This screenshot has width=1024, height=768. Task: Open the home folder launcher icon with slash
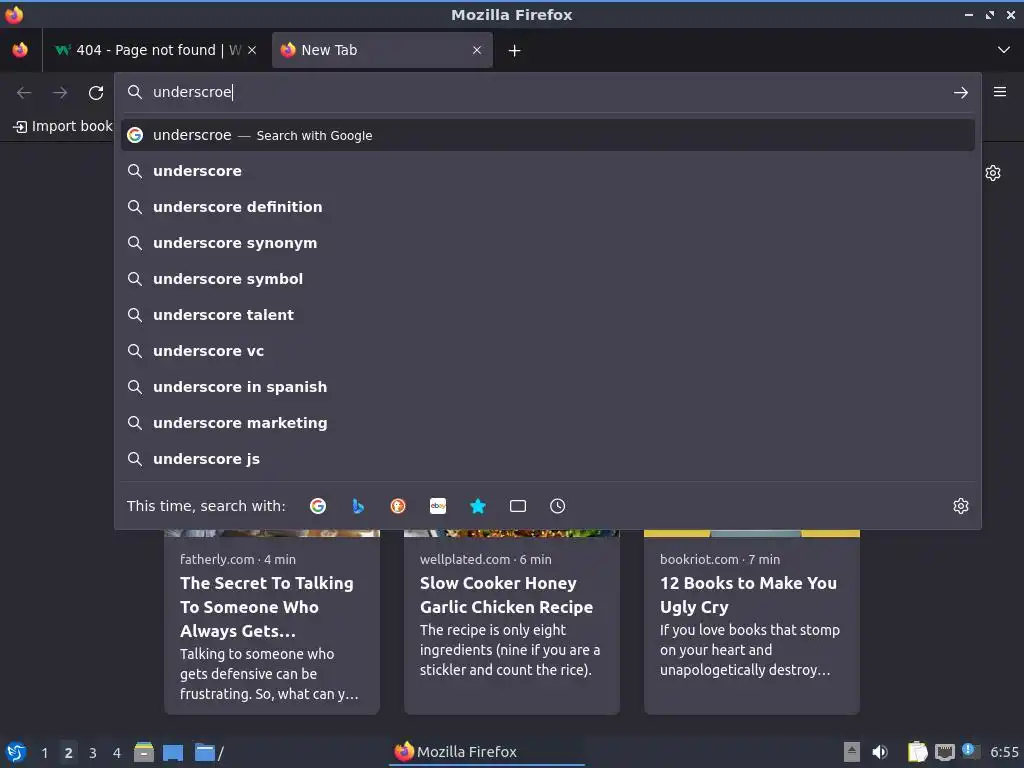pyautogui.click(x=208, y=752)
